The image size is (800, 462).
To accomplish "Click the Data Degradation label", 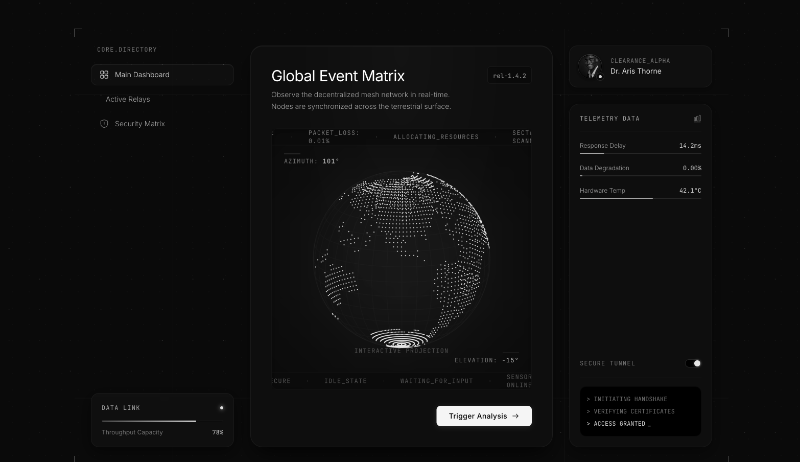I will pyautogui.click(x=604, y=168).
